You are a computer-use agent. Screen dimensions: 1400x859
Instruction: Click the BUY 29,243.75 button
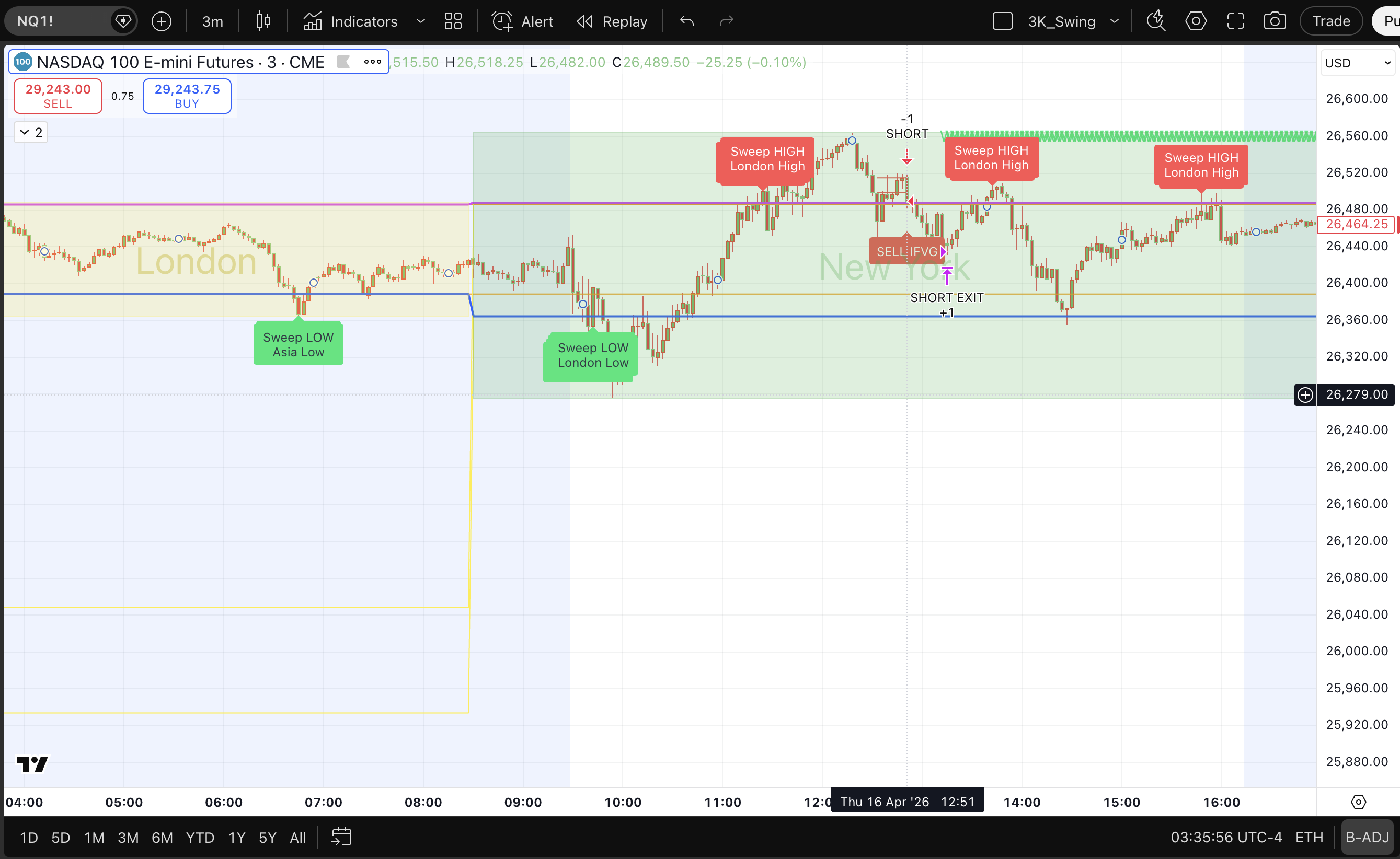pos(187,96)
